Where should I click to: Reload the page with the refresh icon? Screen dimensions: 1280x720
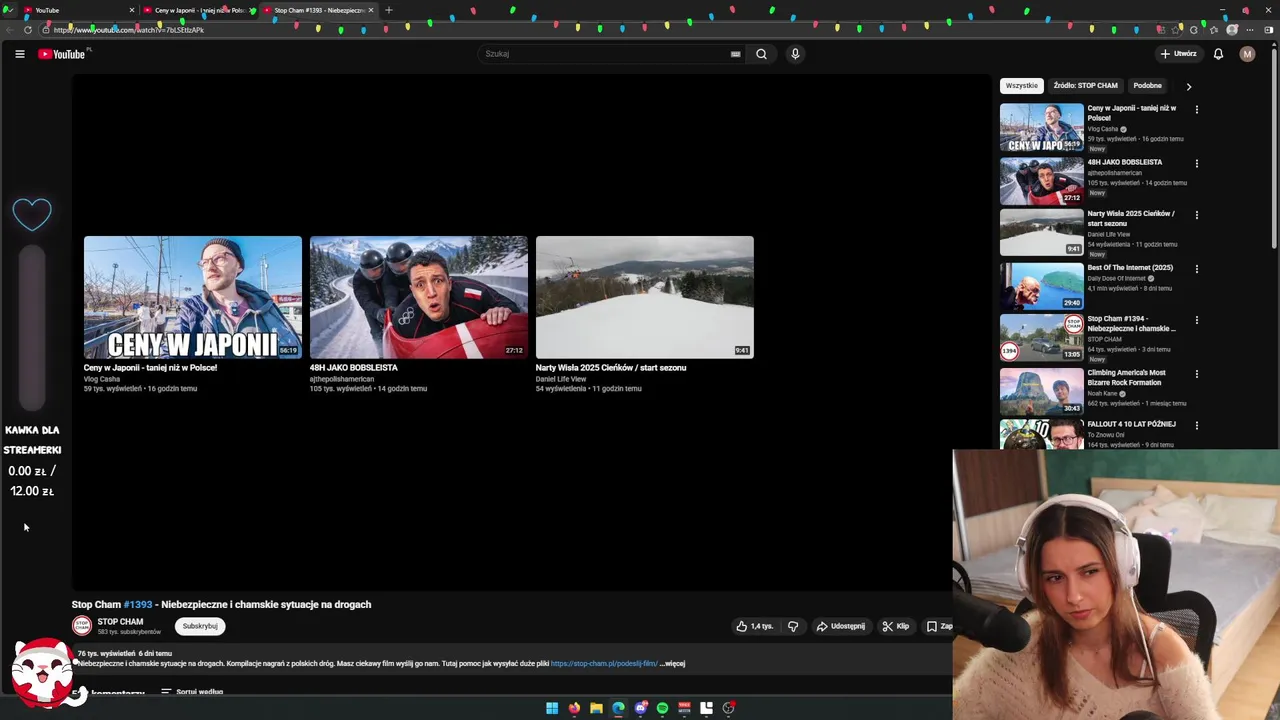(28, 30)
